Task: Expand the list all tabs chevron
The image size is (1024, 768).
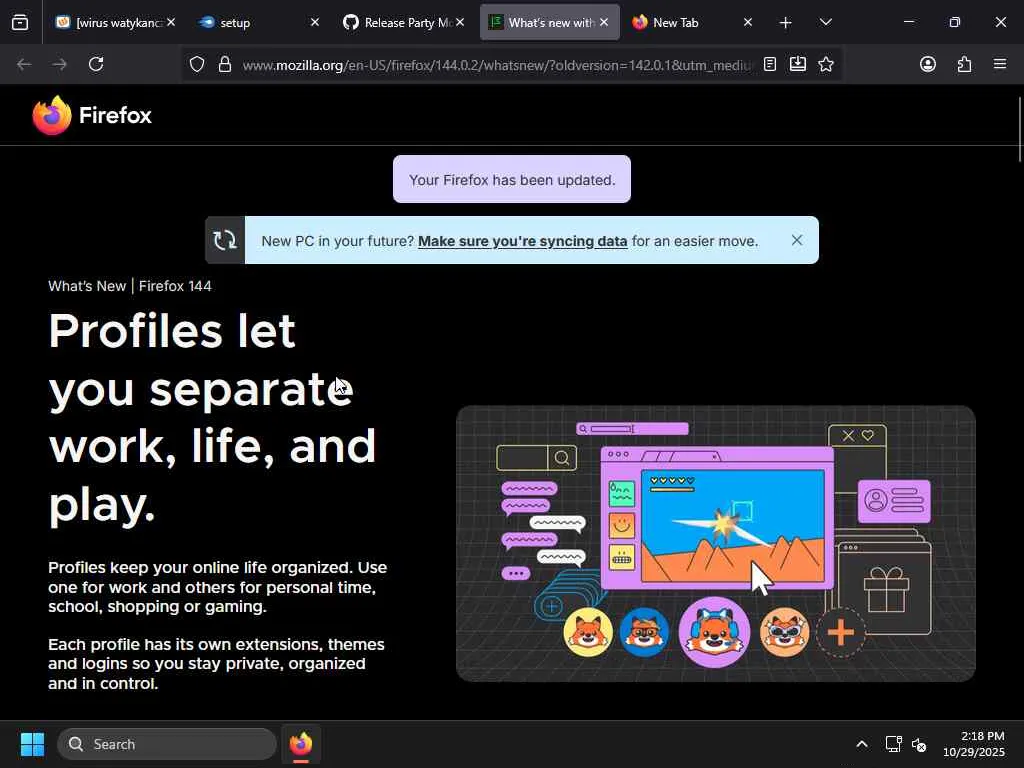Action: click(825, 22)
